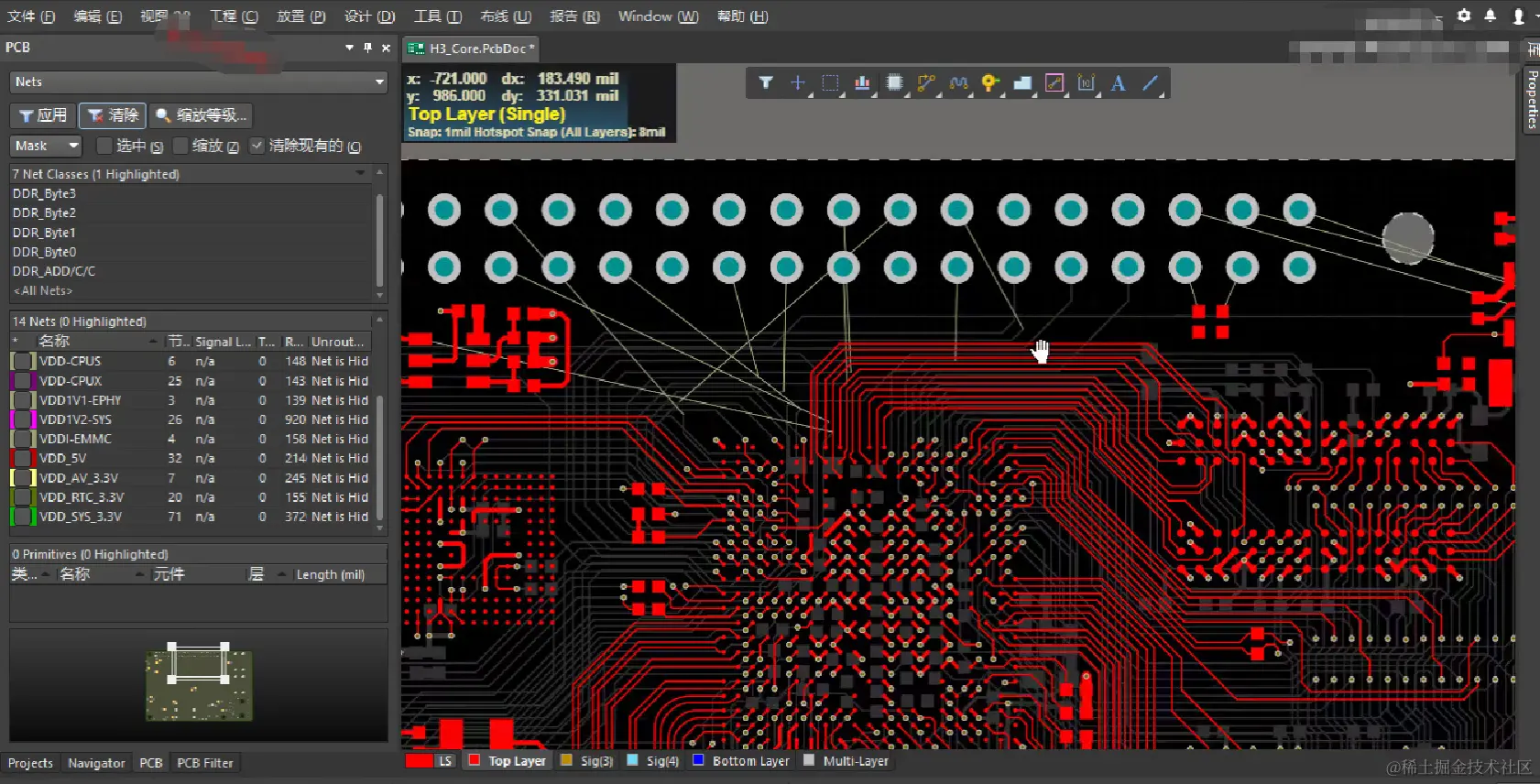Image resolution: width=1540 pixels, height=784 pixels.
Task: Click the place via icon
Action: pyautogui.click(x=989, y=83)
